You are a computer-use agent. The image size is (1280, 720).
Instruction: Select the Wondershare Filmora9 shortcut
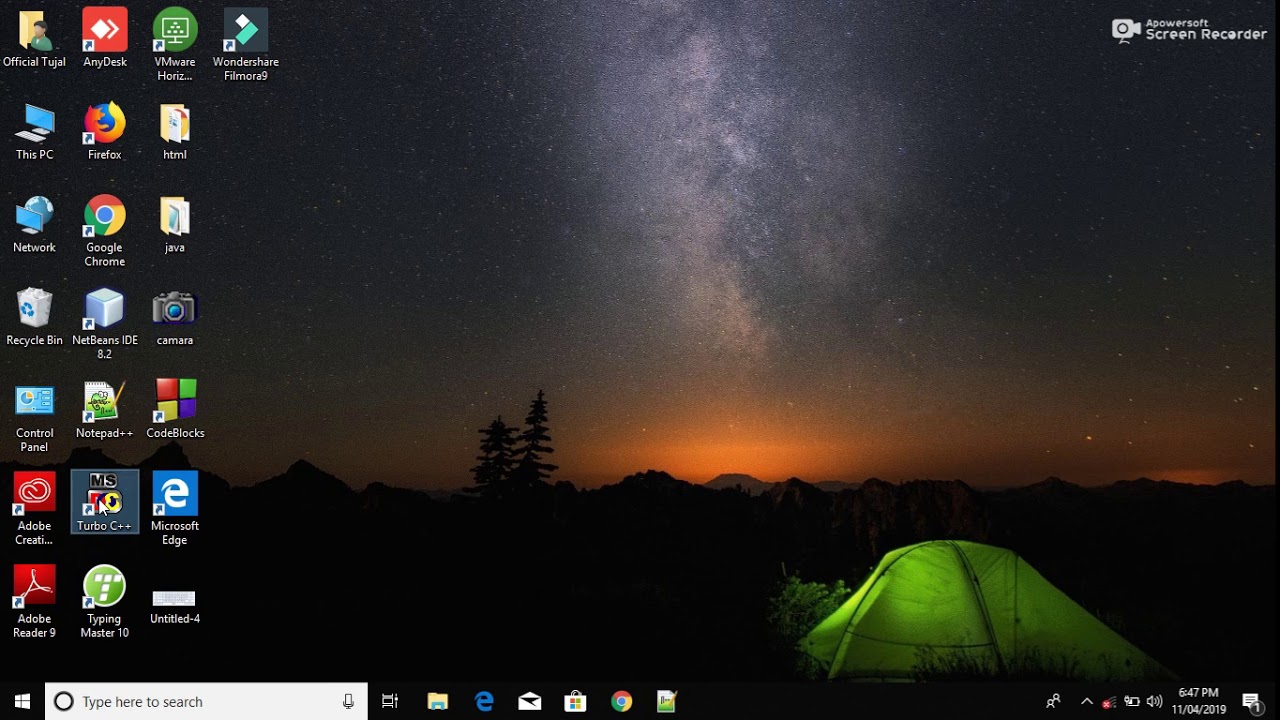pyautogui.click(x=245, y=45)
